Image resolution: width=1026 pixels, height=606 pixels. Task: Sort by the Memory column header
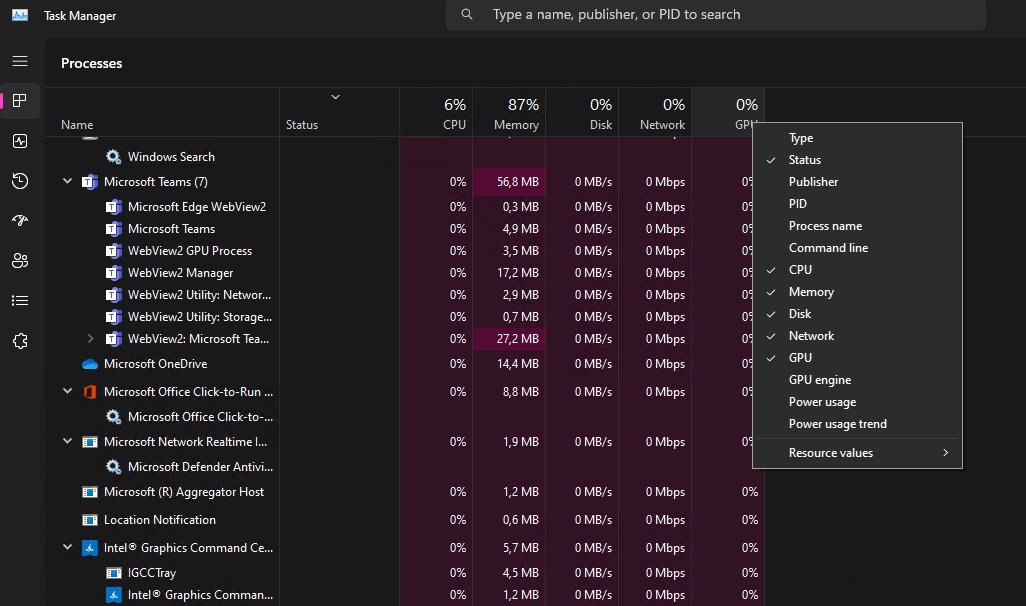(x=509, y=113)
